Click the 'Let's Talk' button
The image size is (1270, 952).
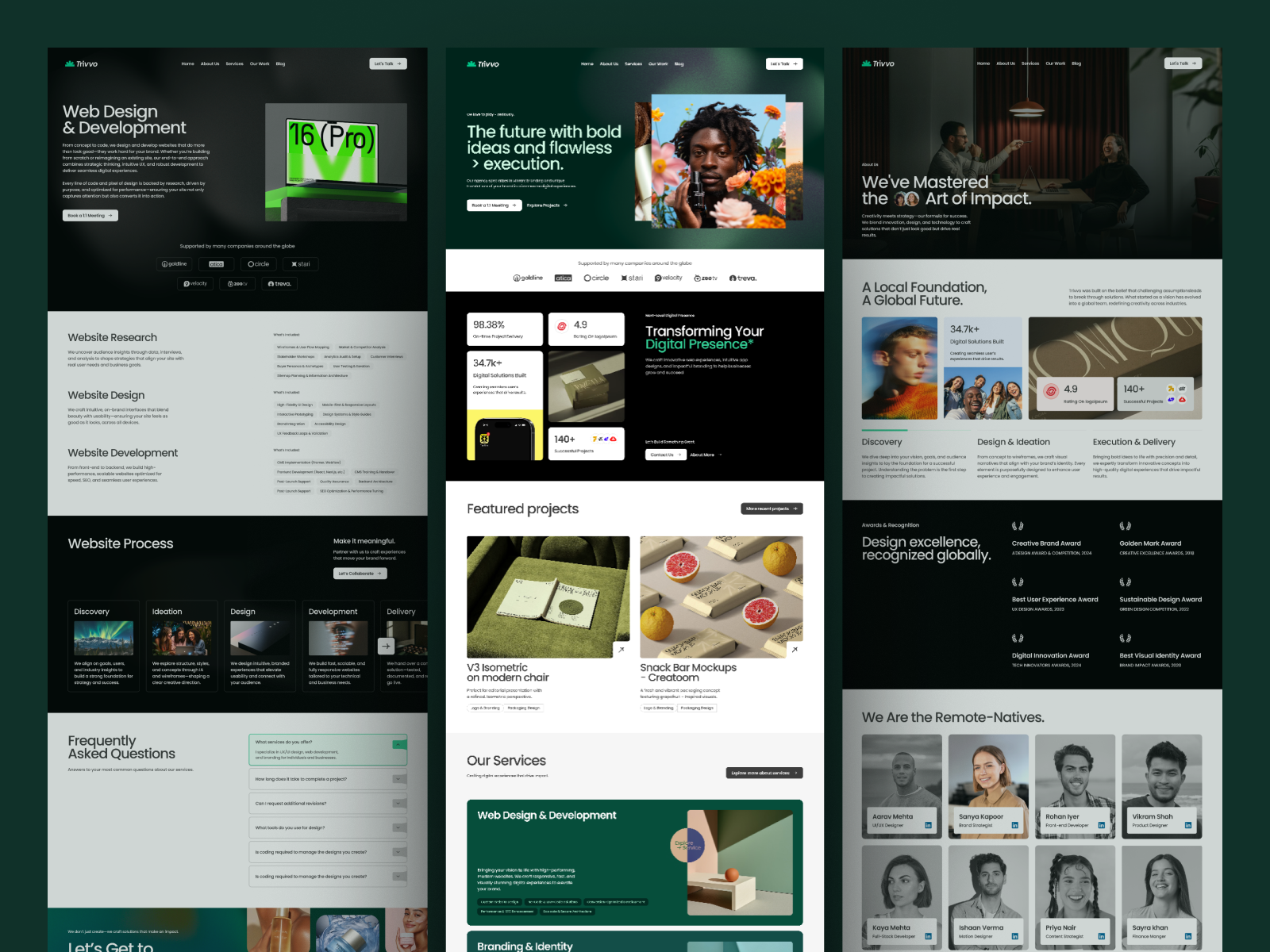(x=387, y=63)
